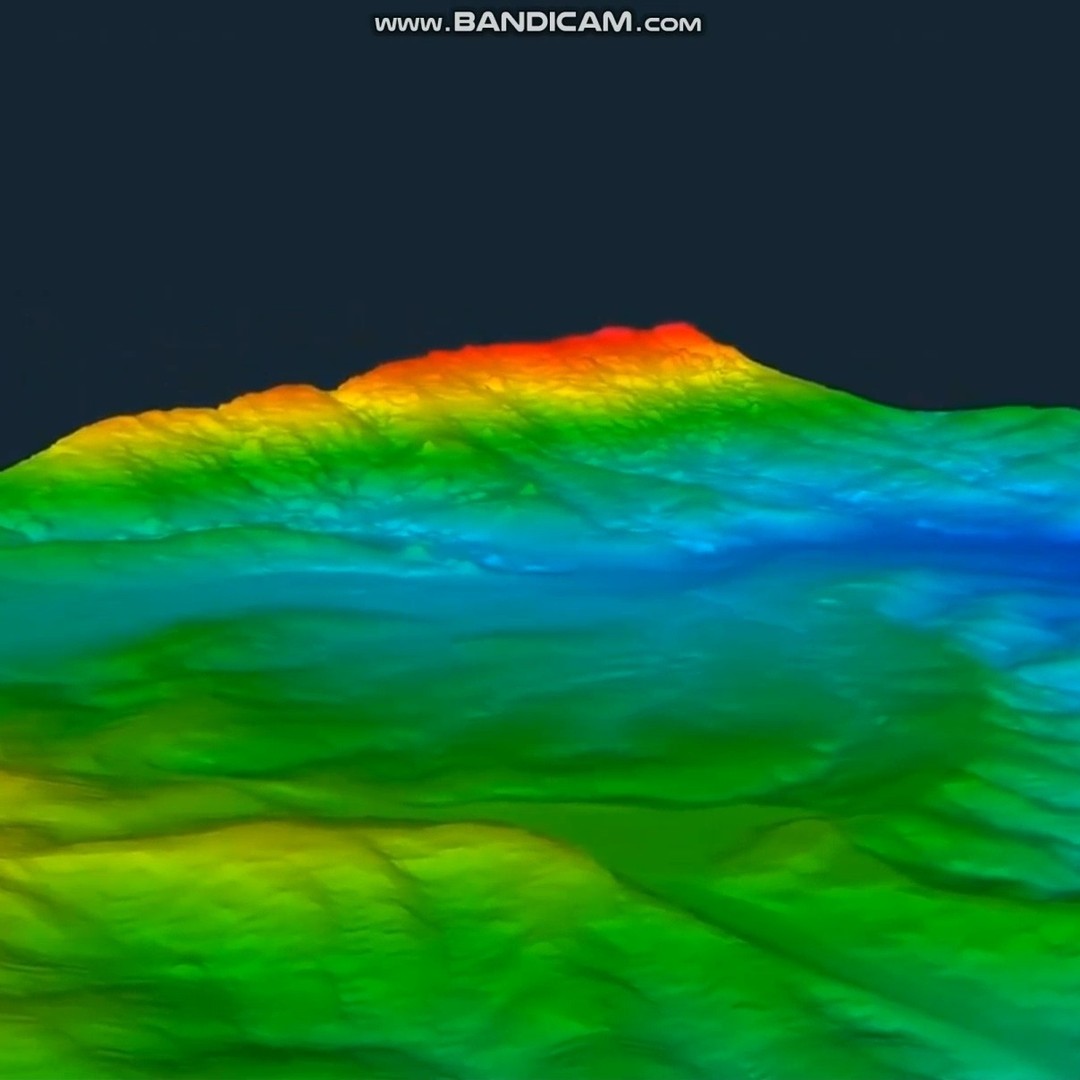Click the www.BANDICAM.com watermark text
Screen dimensions: 1080x1080
click(x=538, y=23)
